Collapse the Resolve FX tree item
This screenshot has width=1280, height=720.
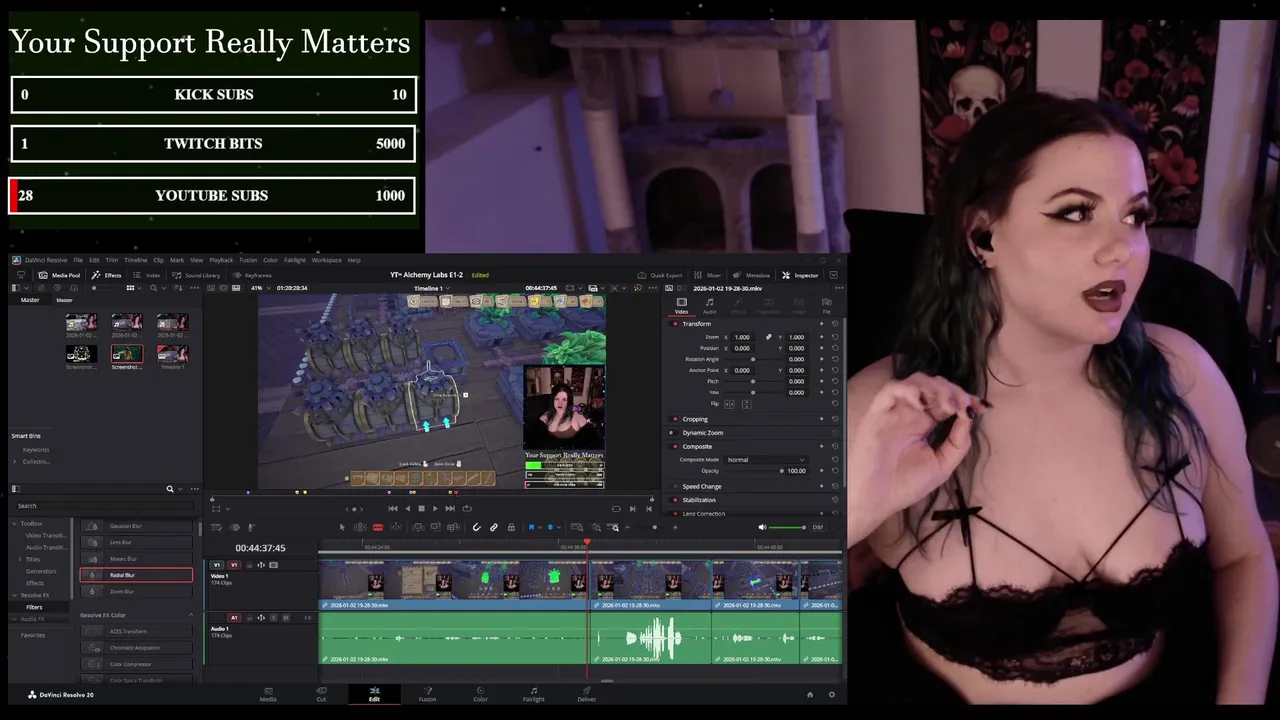tap(15, 595)
